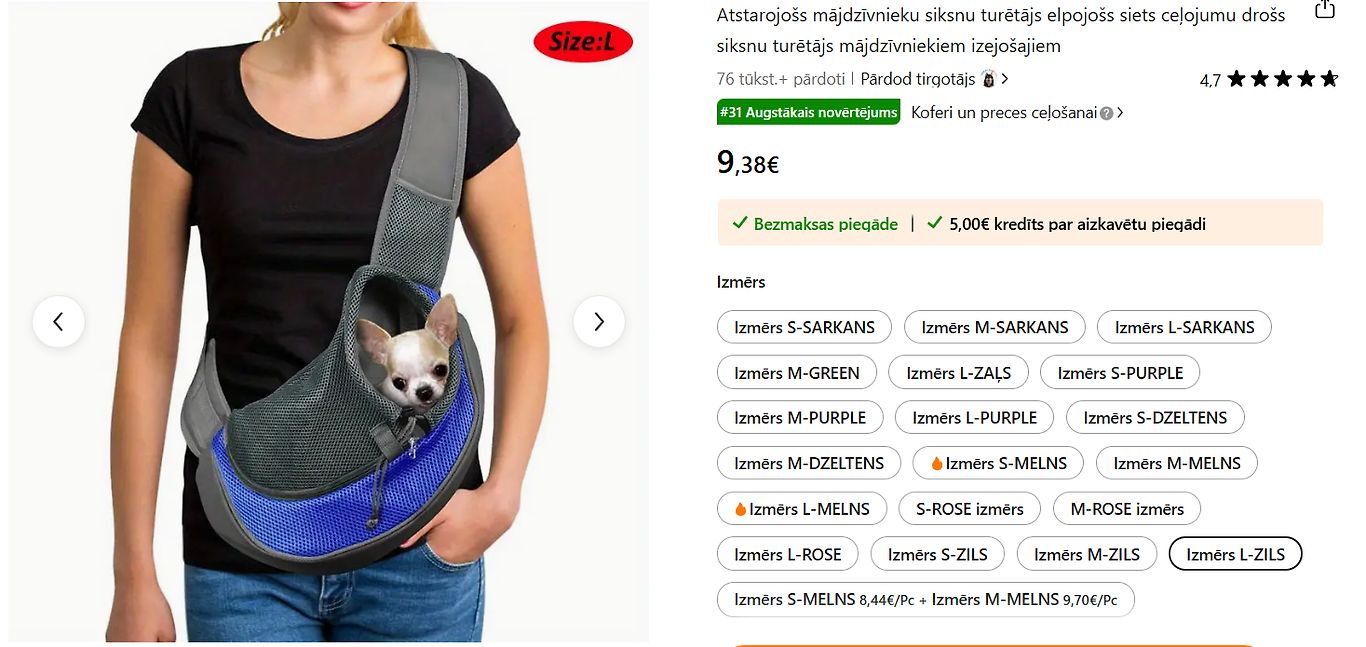
Task: Click the five-star rating icons
Action: coord(1282,79)
